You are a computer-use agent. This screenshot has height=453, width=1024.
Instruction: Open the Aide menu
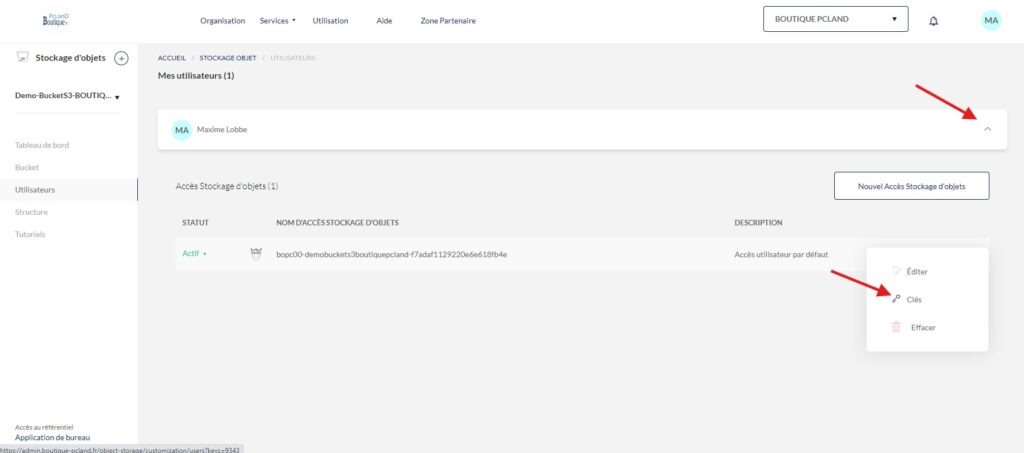coord(384,21)
